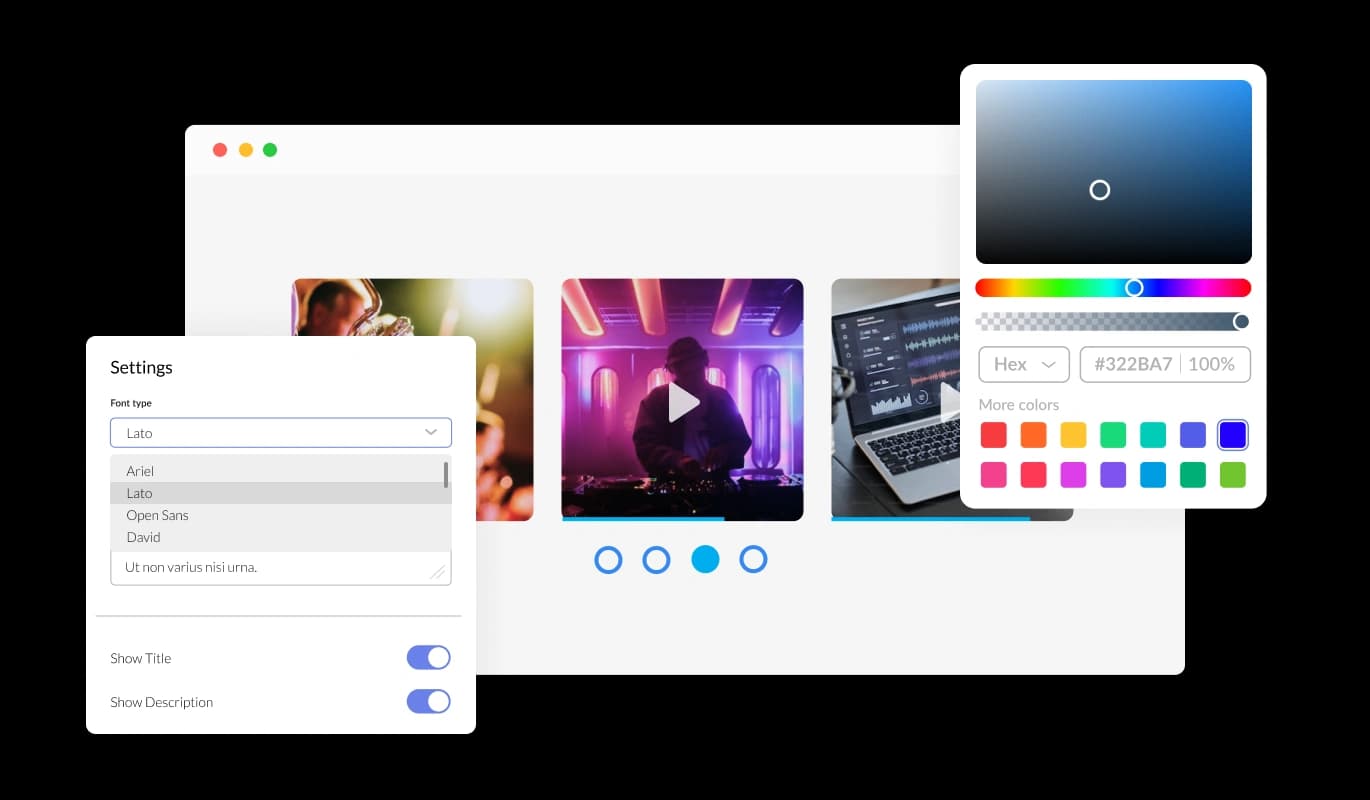Click the green window maximize dot
Screen dimensions: 1370x800
[x=270, y=150]
